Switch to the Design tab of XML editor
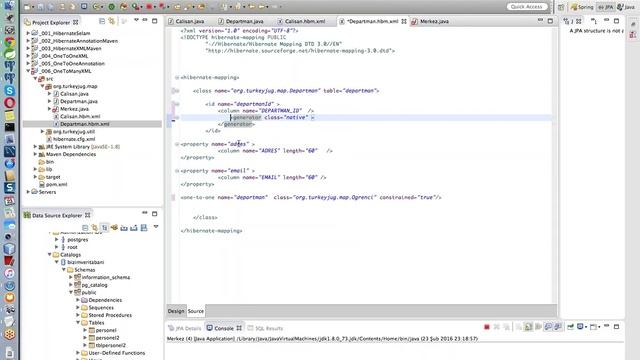This screenshot has width=640, height=360. (176, 311)
